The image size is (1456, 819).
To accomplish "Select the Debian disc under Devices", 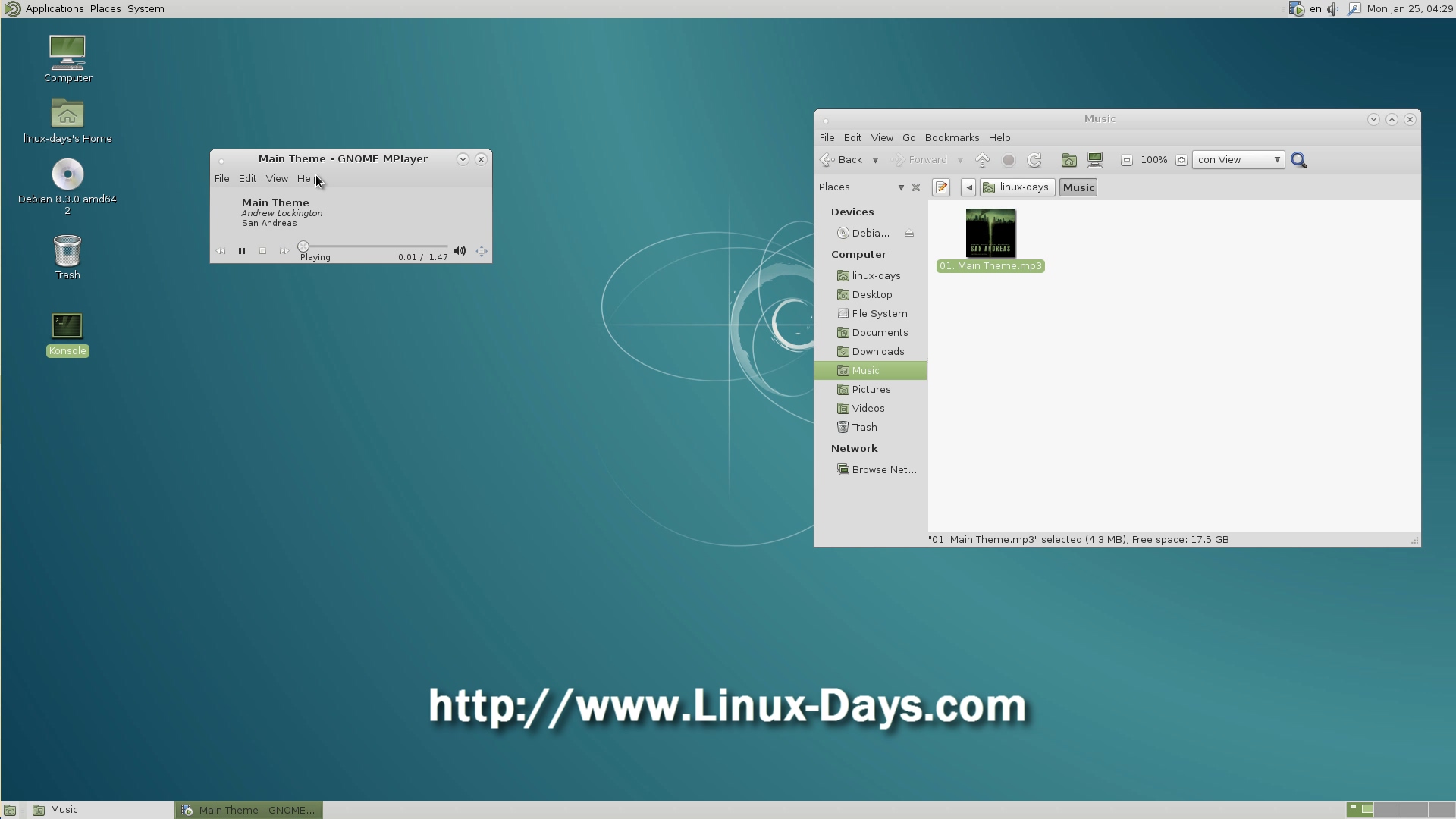I will click(x=864, y=234).
